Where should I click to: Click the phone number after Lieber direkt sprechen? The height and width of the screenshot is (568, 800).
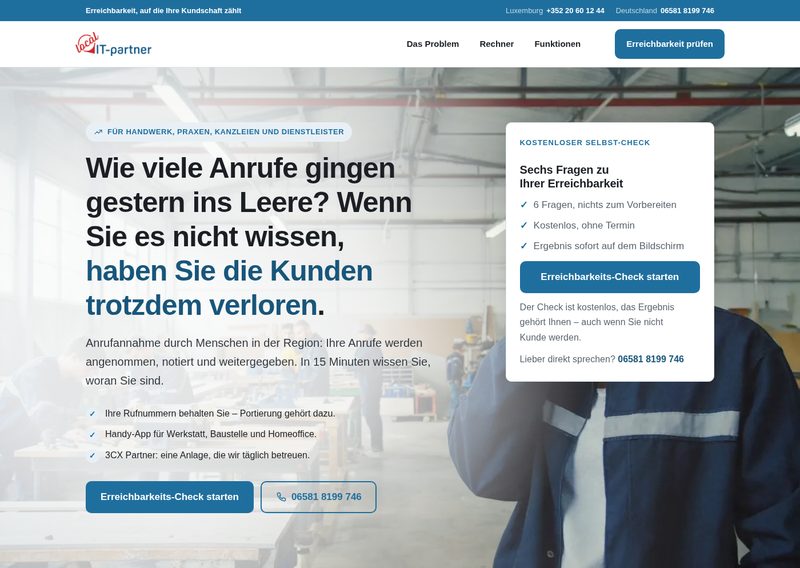pos(651,359)
